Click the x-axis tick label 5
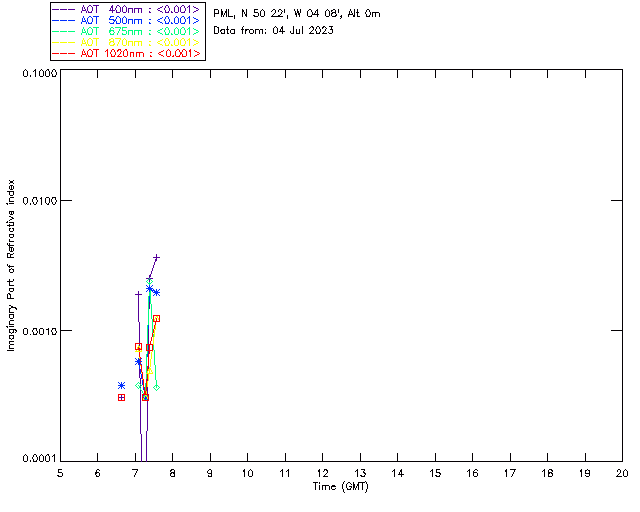This screenshot has height=512, width=640. 60,473
